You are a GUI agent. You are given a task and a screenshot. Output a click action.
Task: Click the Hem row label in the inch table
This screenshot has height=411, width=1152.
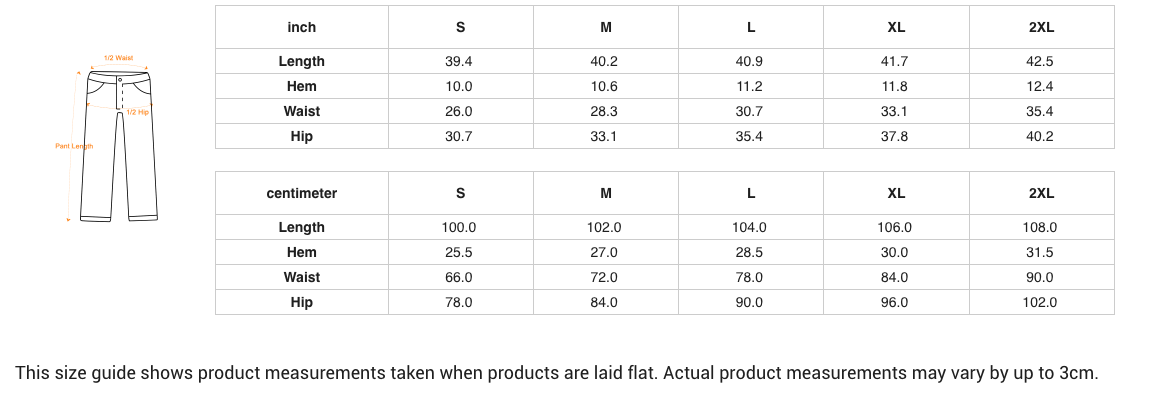point(301,86)
